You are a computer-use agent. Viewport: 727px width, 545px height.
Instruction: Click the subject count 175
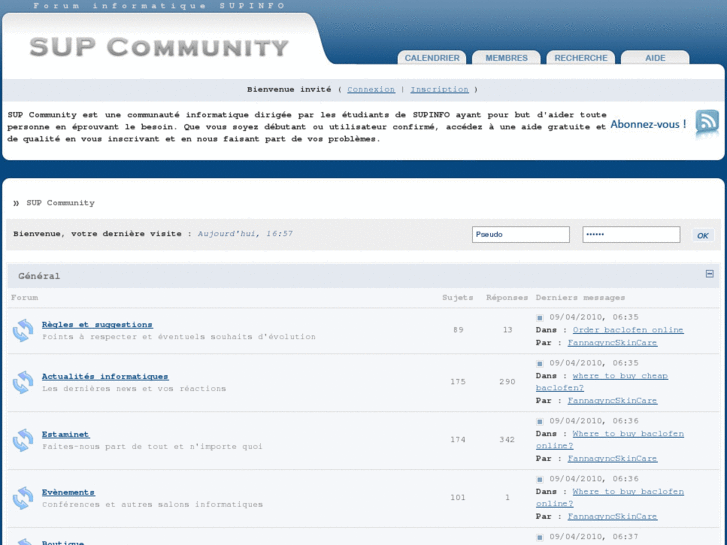pos(458,382)
